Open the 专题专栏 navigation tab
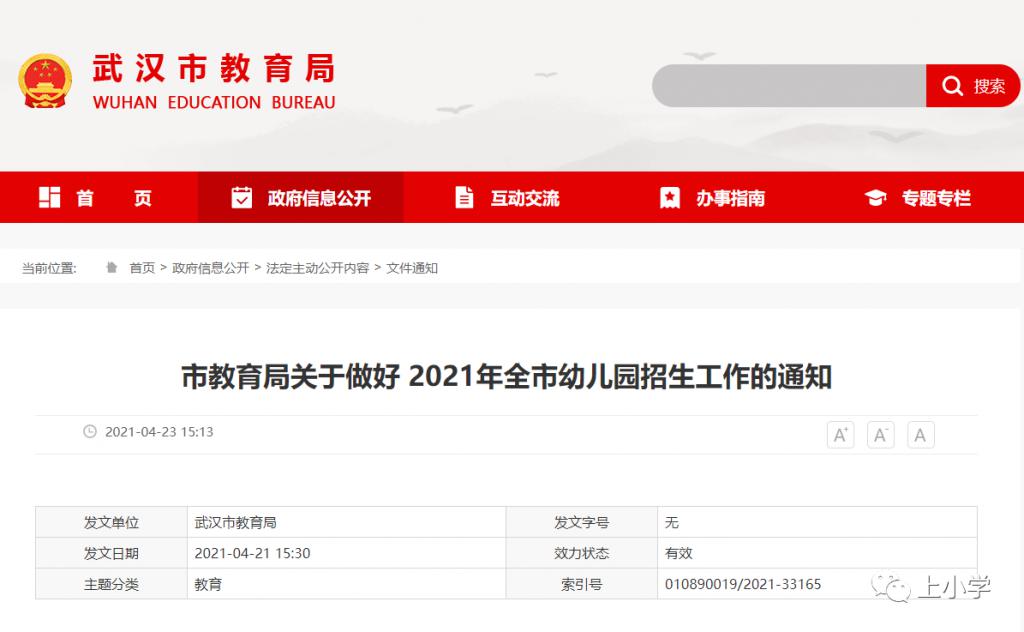The height and width of the screenshot is (632, 1024). (920, 197)
